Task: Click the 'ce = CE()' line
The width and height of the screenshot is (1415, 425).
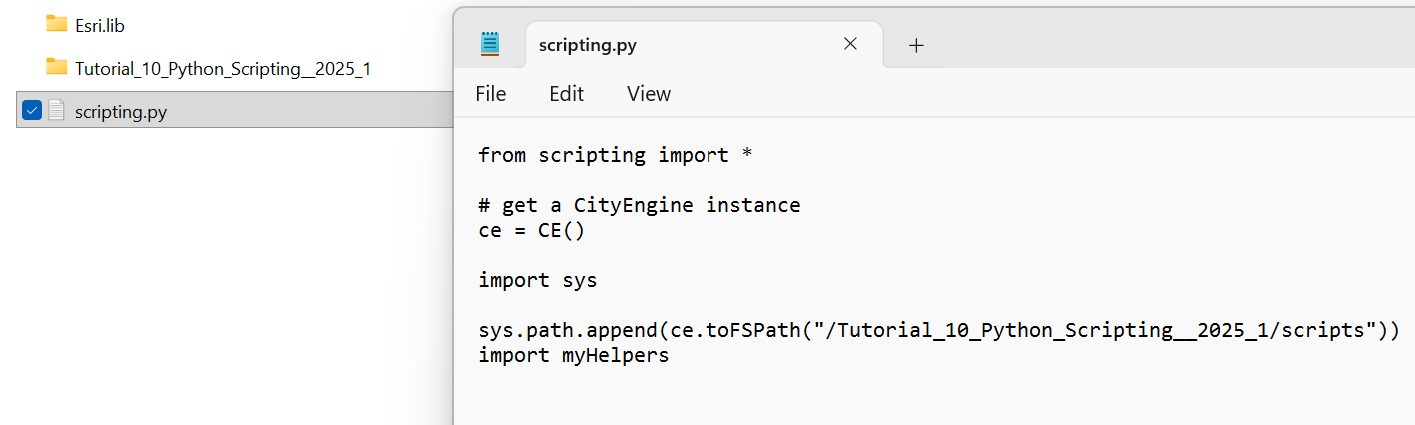Action: point(531,230)
